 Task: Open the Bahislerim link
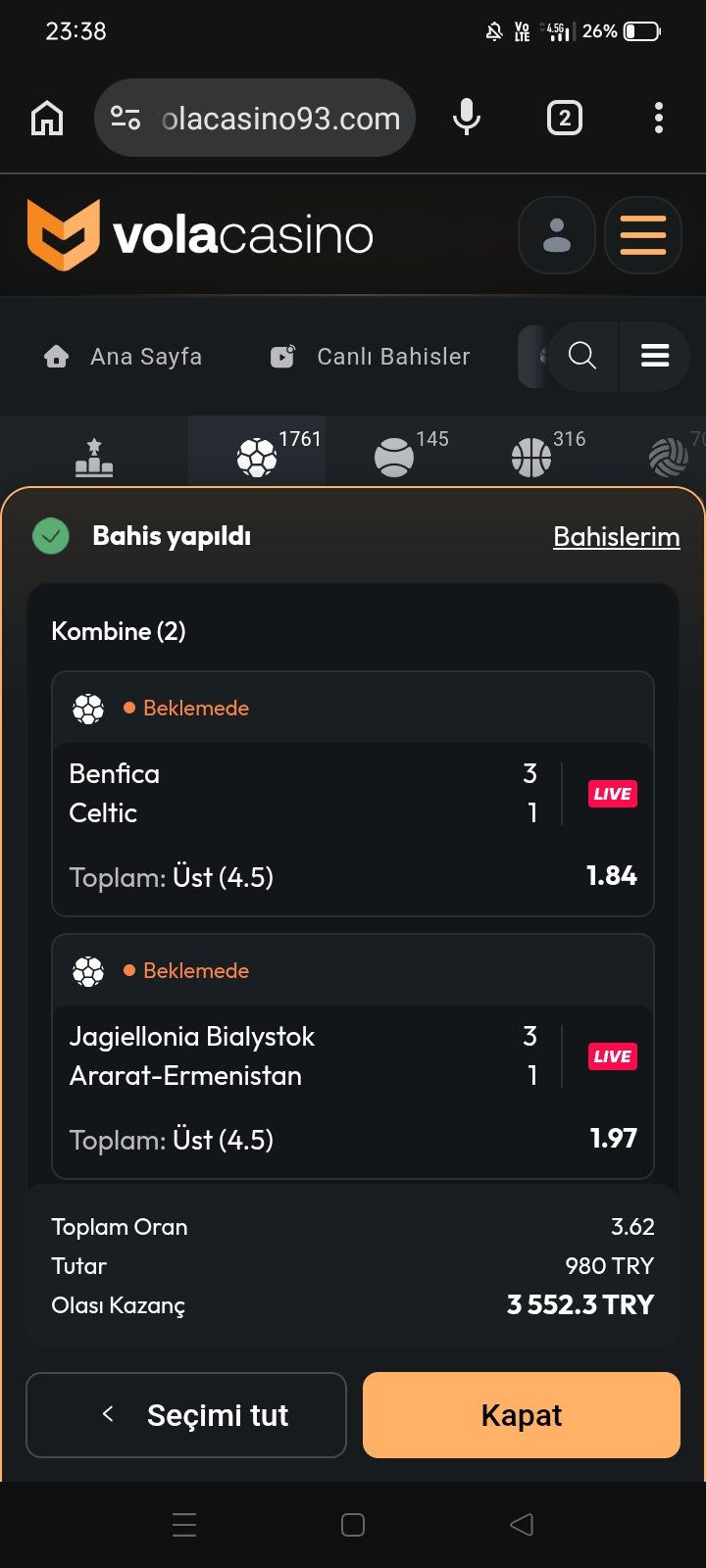617,537
